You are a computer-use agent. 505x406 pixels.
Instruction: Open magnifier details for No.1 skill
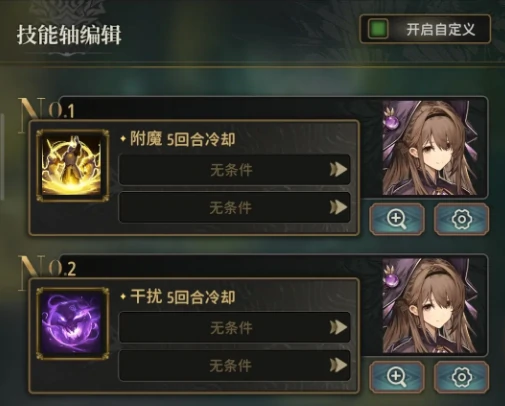point(397,219)
